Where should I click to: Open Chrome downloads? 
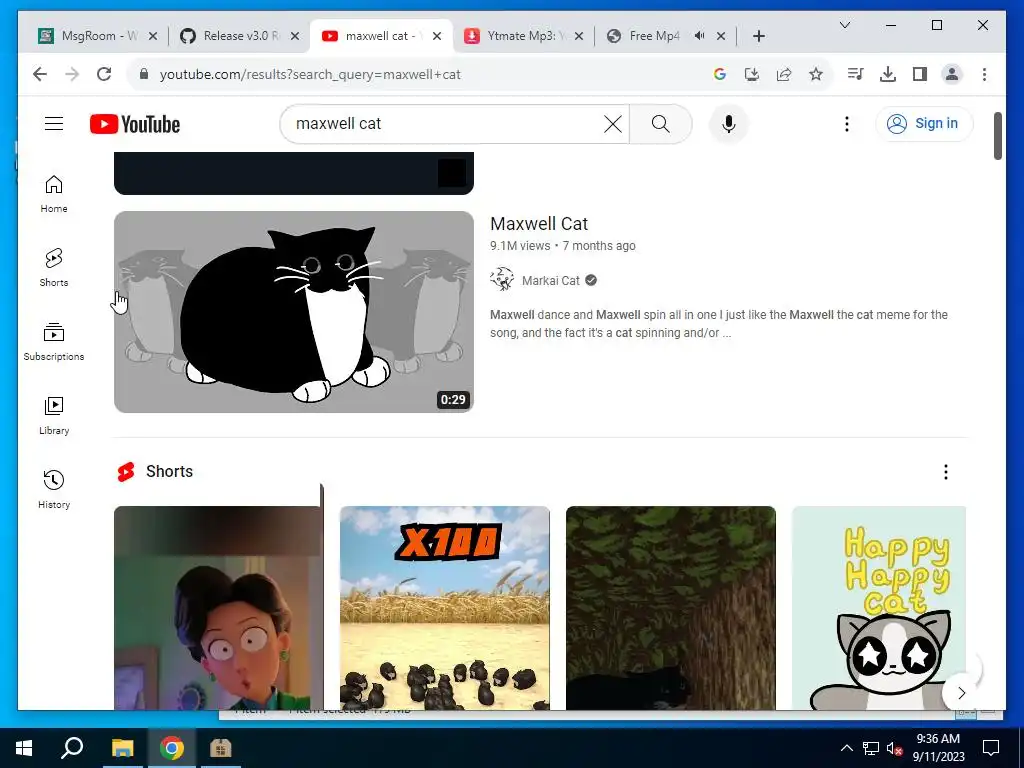tap(888, 74)
